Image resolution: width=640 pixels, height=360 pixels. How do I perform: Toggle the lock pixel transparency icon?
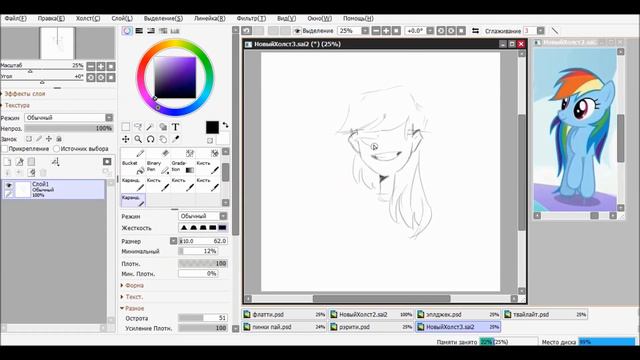click(x=29, y=139)
